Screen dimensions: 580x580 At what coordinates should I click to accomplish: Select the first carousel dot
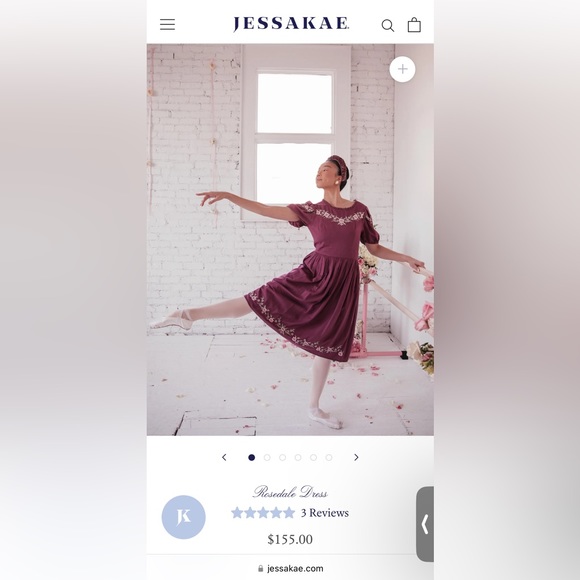(252, 458)
